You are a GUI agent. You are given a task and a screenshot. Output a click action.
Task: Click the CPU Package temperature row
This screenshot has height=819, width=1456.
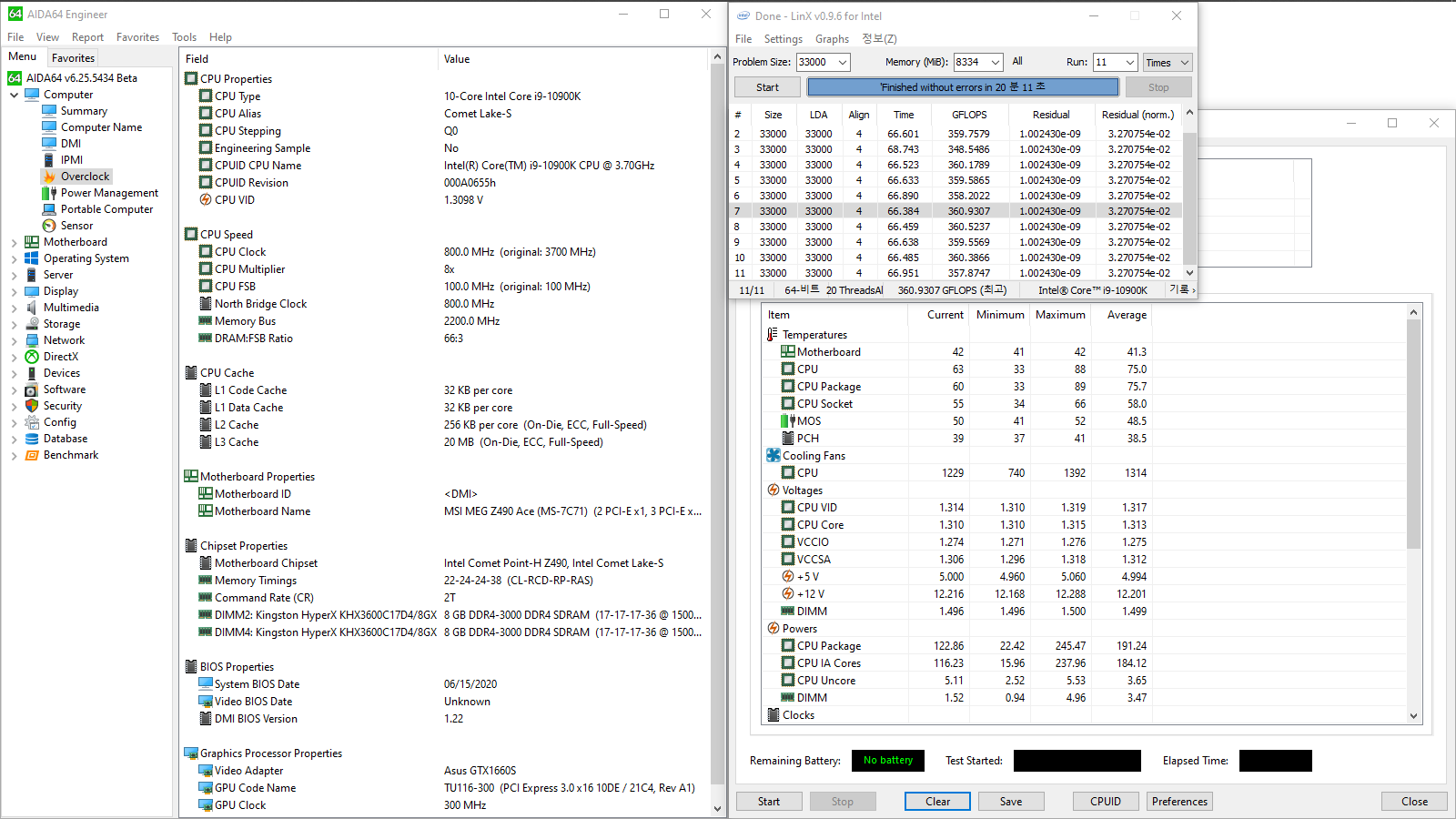pyautogui.click(x=957, y=387)
